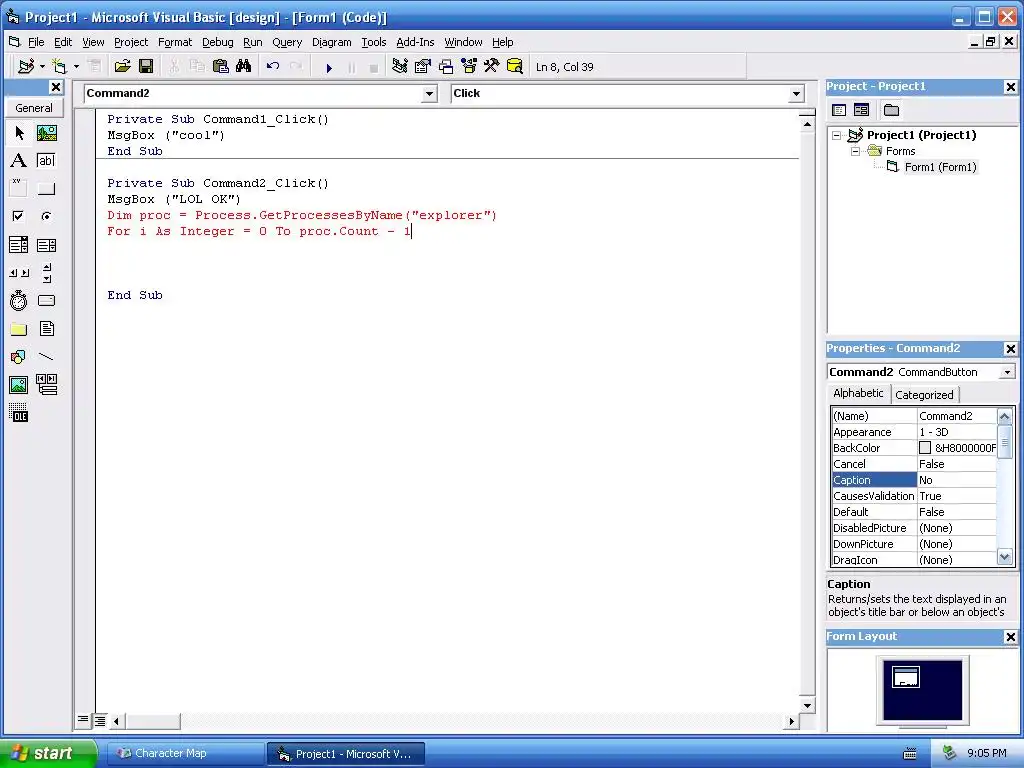Open the Command2 CommandButton properties dropdown
This screenshot has height=768, width=1024.
click(1008, 372)
